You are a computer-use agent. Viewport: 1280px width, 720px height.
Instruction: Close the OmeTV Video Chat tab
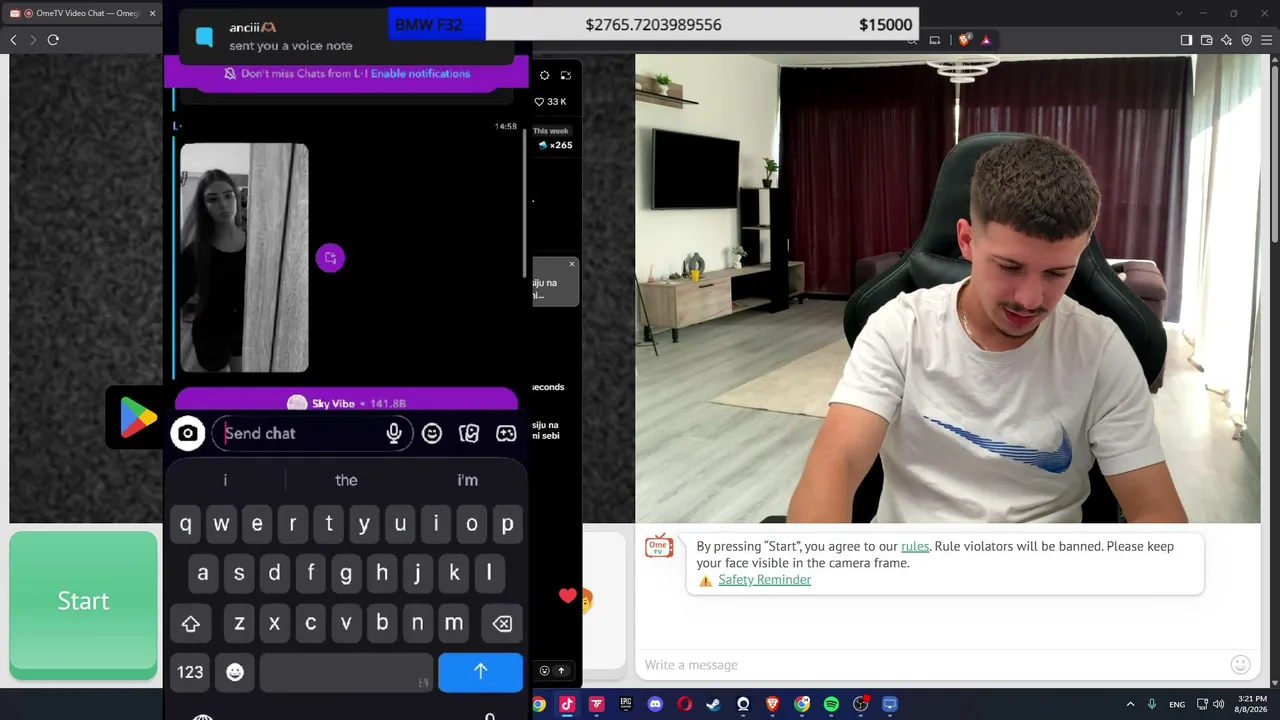(153, 13)
